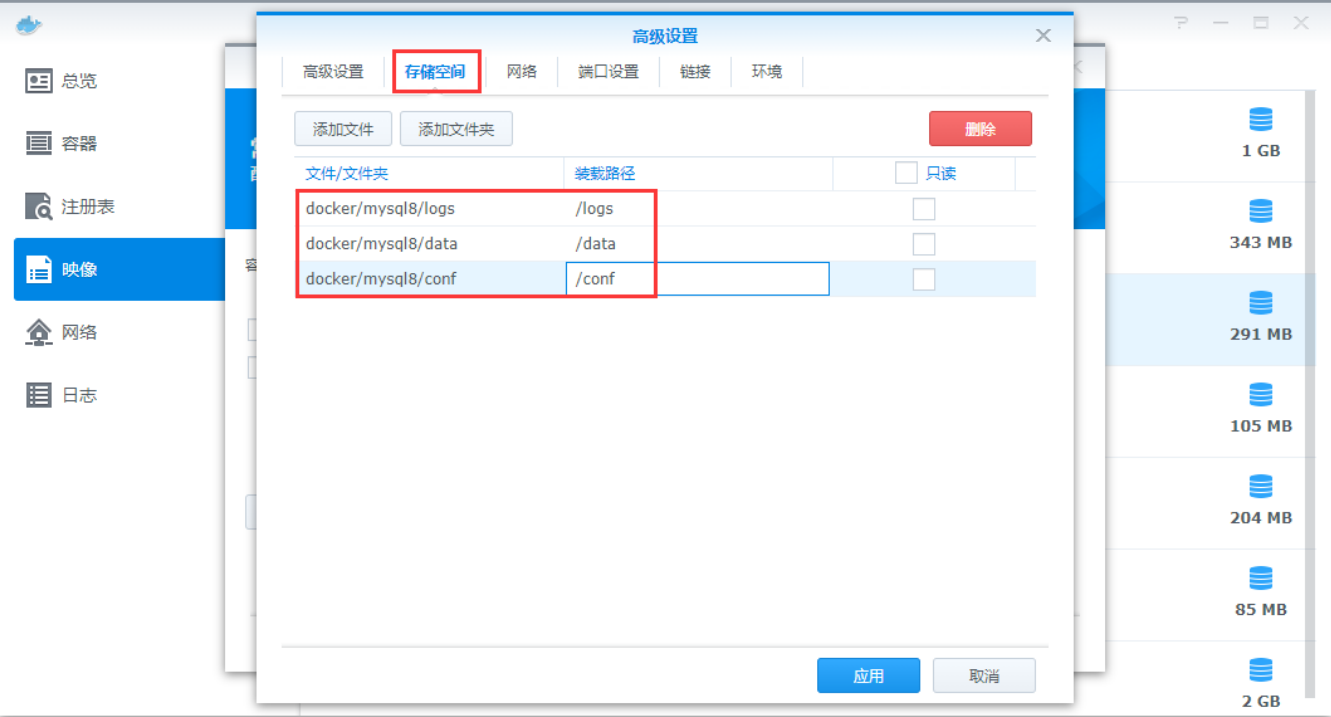This screenshot has width=1331, height=717.
Task: Enable read-only for docker/mysql8/logs row
Action: tap(924, 209)
